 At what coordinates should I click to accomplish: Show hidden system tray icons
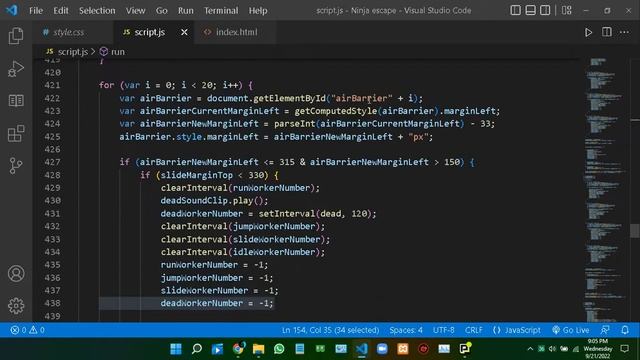pos(530,349)
